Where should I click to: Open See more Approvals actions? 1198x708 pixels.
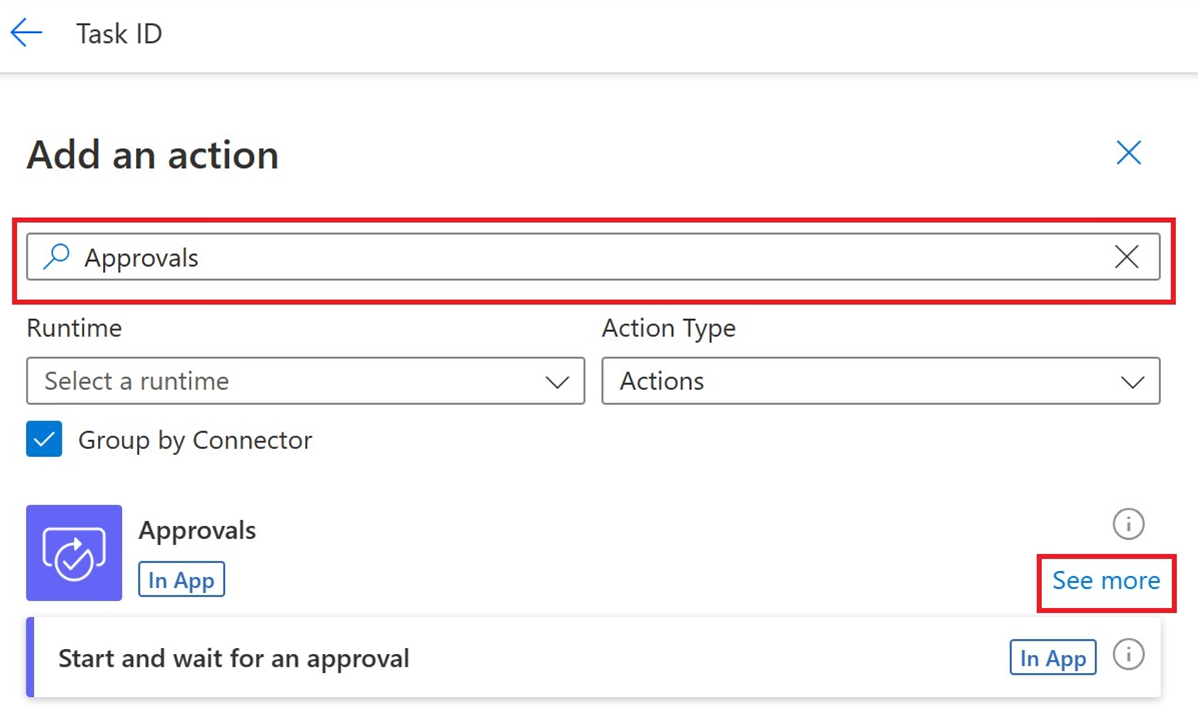(x=1105, y=581)
